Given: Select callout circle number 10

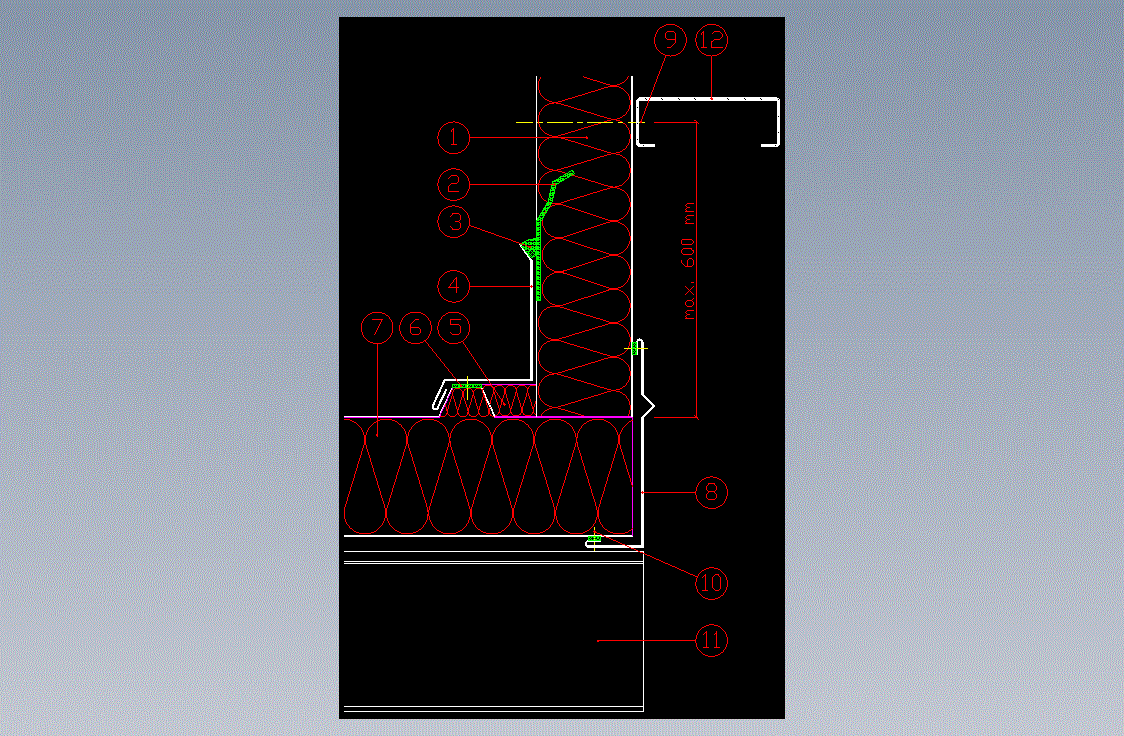Looking at the screenshot, I should tap(711, 582).
